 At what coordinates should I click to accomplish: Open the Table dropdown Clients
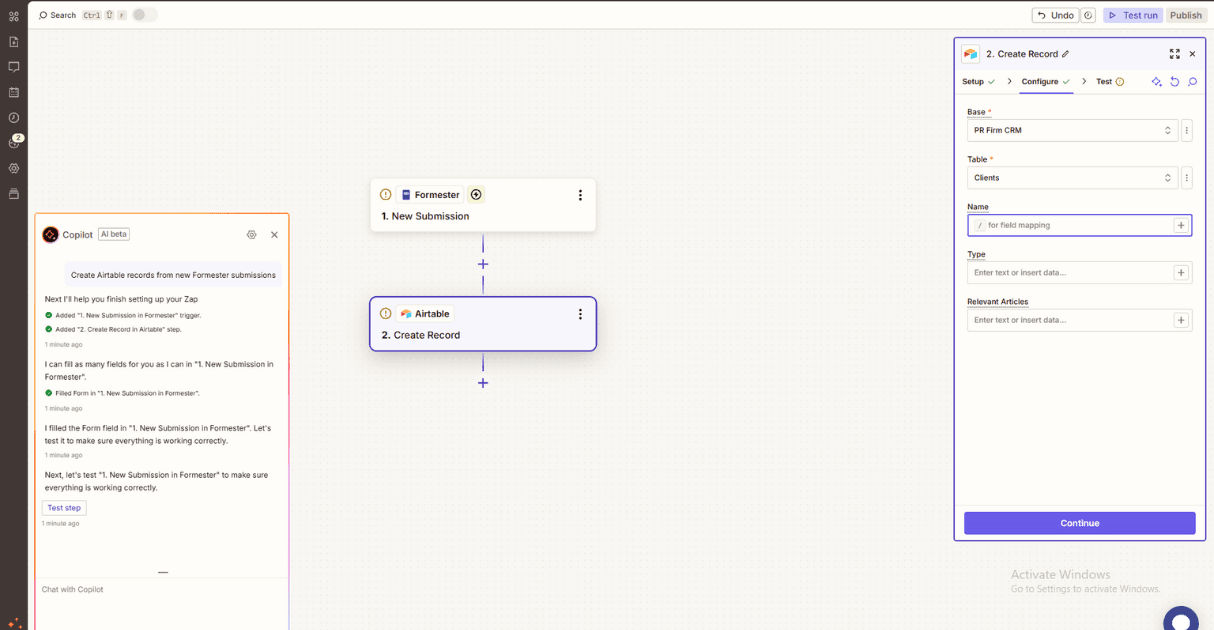pos(1072,178)
